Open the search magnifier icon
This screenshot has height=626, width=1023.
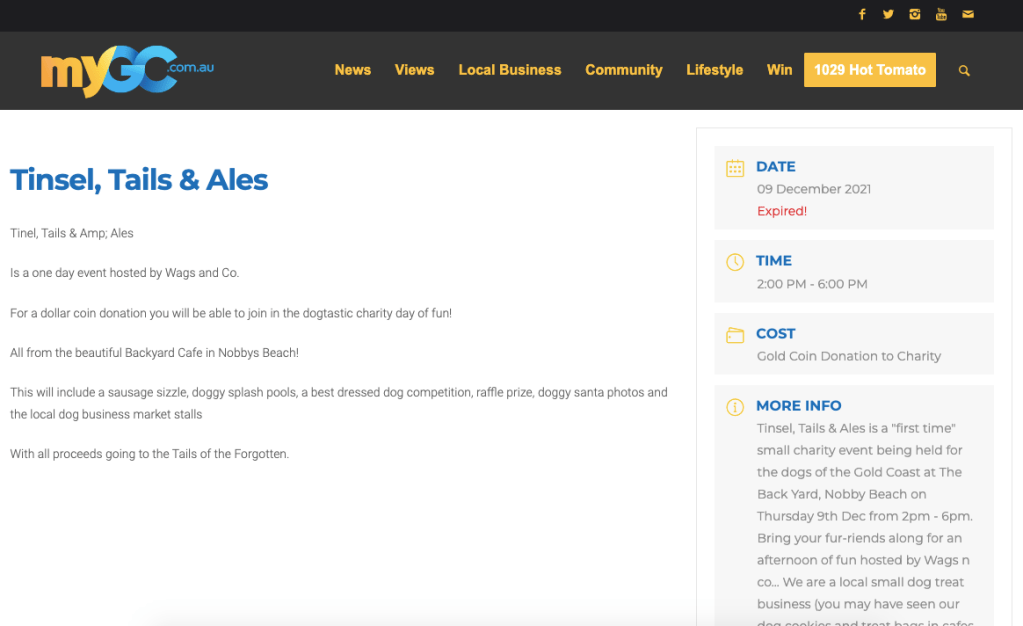(x=964, y=71)
